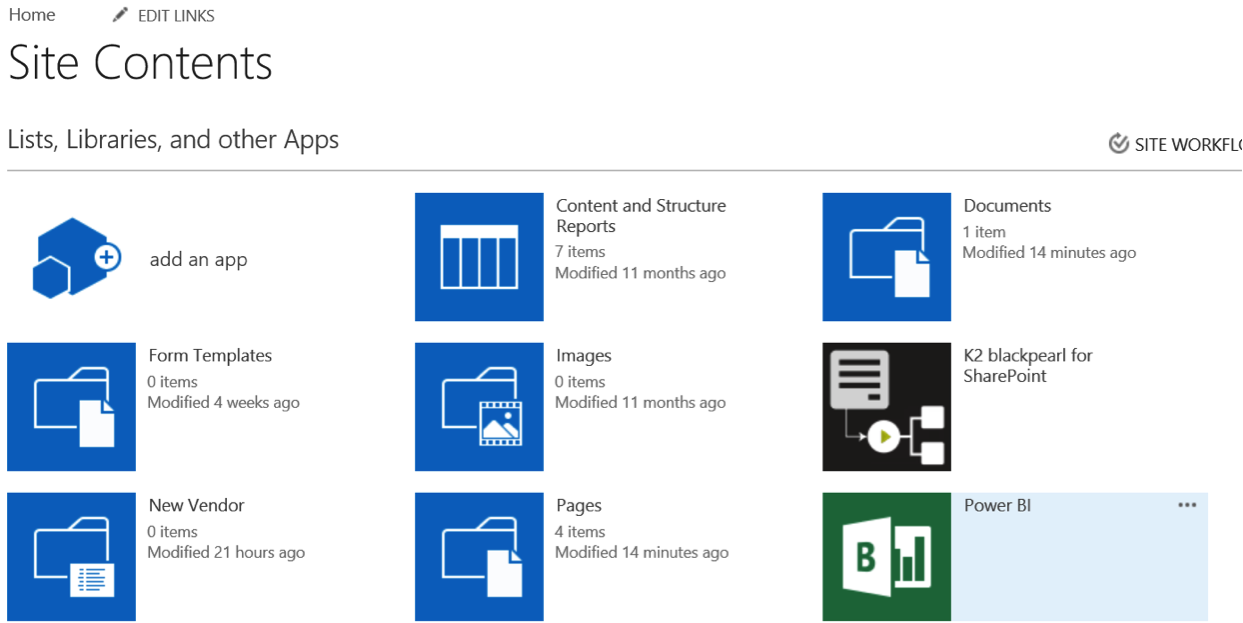Click EDIT LINKS in the top navigation
This screenshot has width=1243, height=623.
[x=176, y=16]
